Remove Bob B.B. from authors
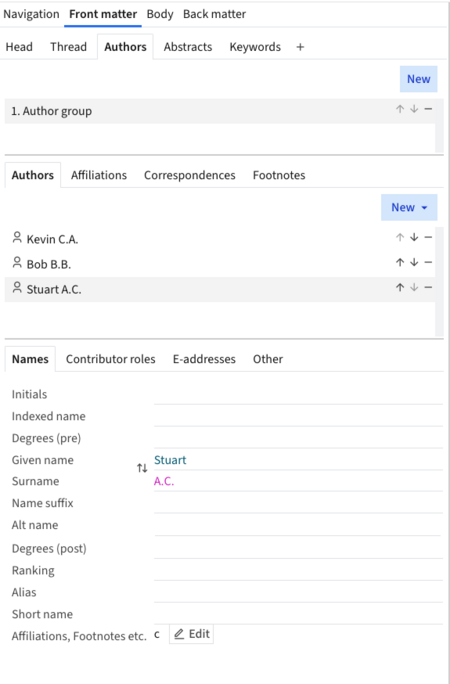Screen dimensions: 450x684 [428, 263]
